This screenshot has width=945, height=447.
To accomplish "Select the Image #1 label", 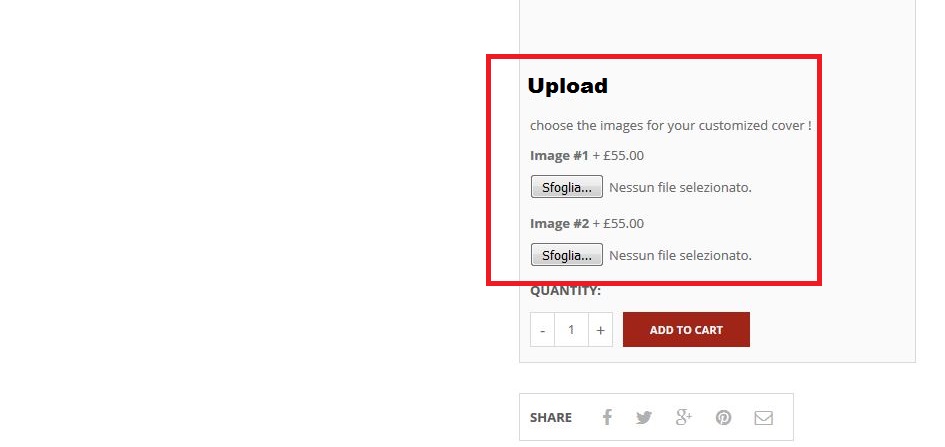I will (x=559, y=156).
